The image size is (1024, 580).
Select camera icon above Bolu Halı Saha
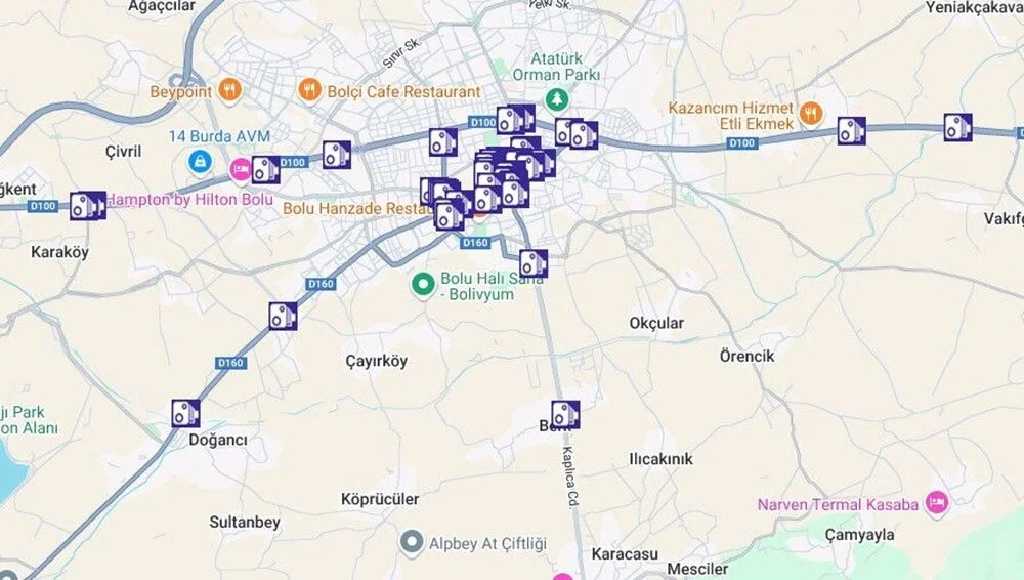click(x=534, y=264)
